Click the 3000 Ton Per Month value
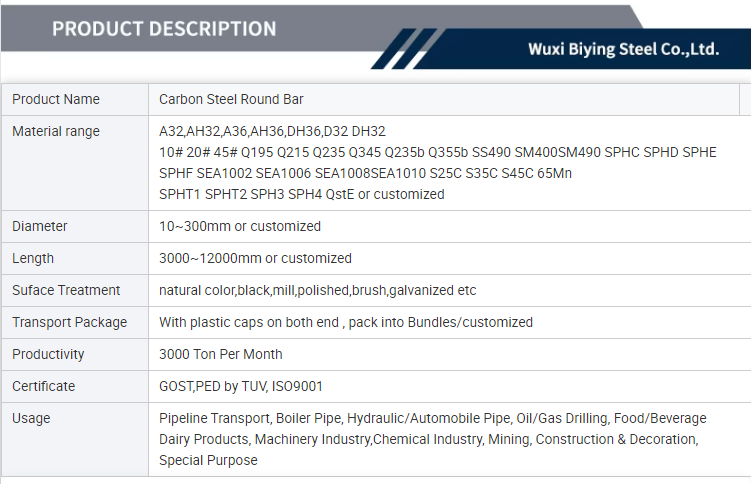Viewport: 751px width, 484px height. (221, 354)
